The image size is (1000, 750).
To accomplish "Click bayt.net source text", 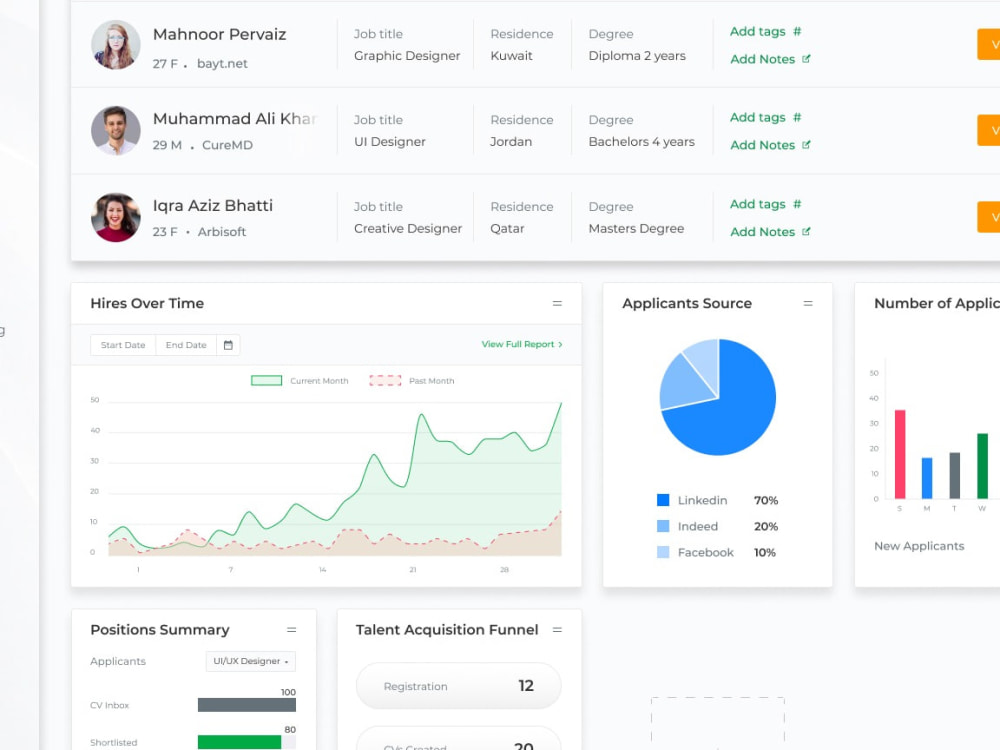I will [222, 64].
